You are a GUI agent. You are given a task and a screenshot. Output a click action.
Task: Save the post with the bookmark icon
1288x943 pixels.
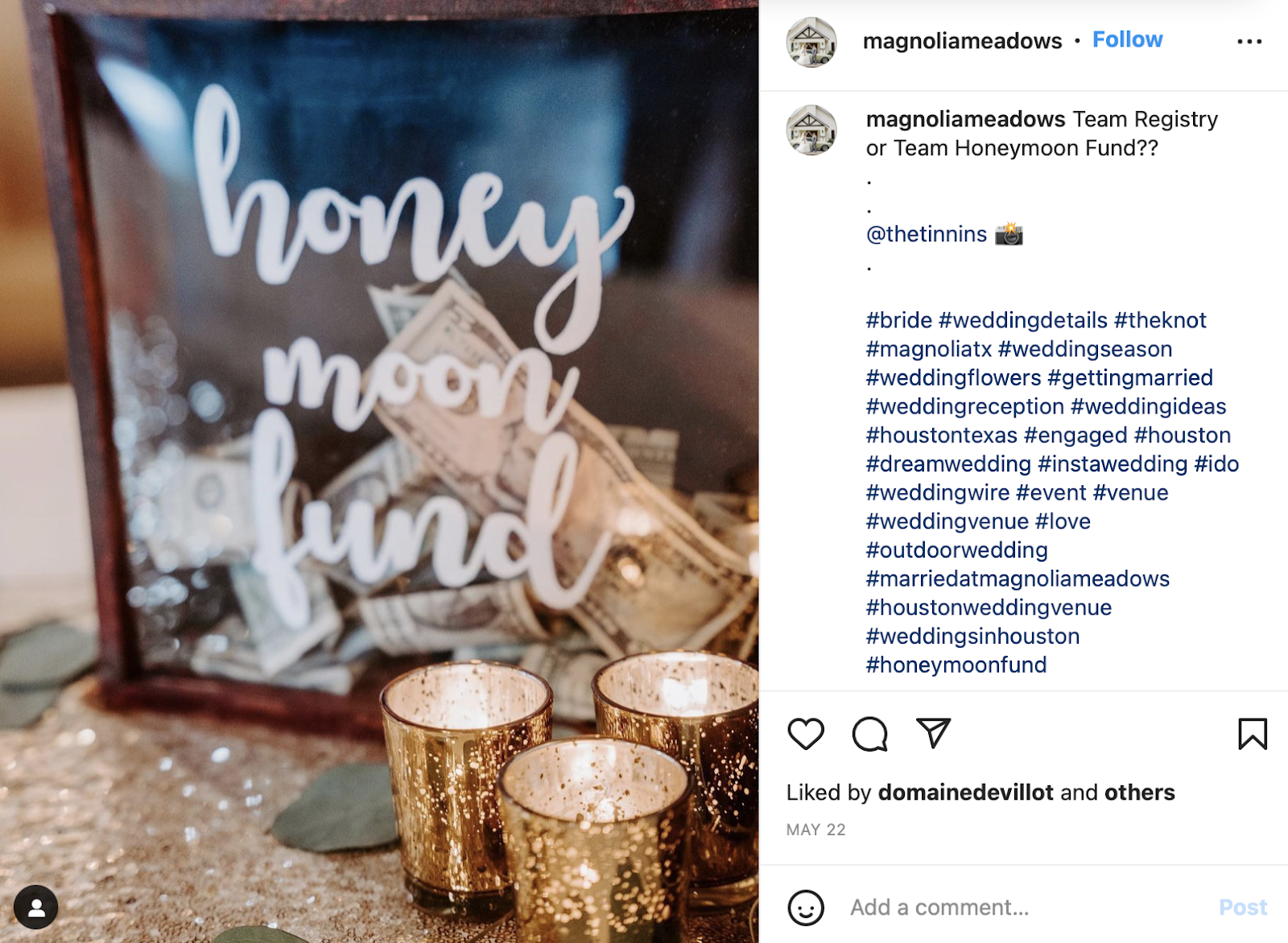pyautogui.click(x=1253, y=733)
